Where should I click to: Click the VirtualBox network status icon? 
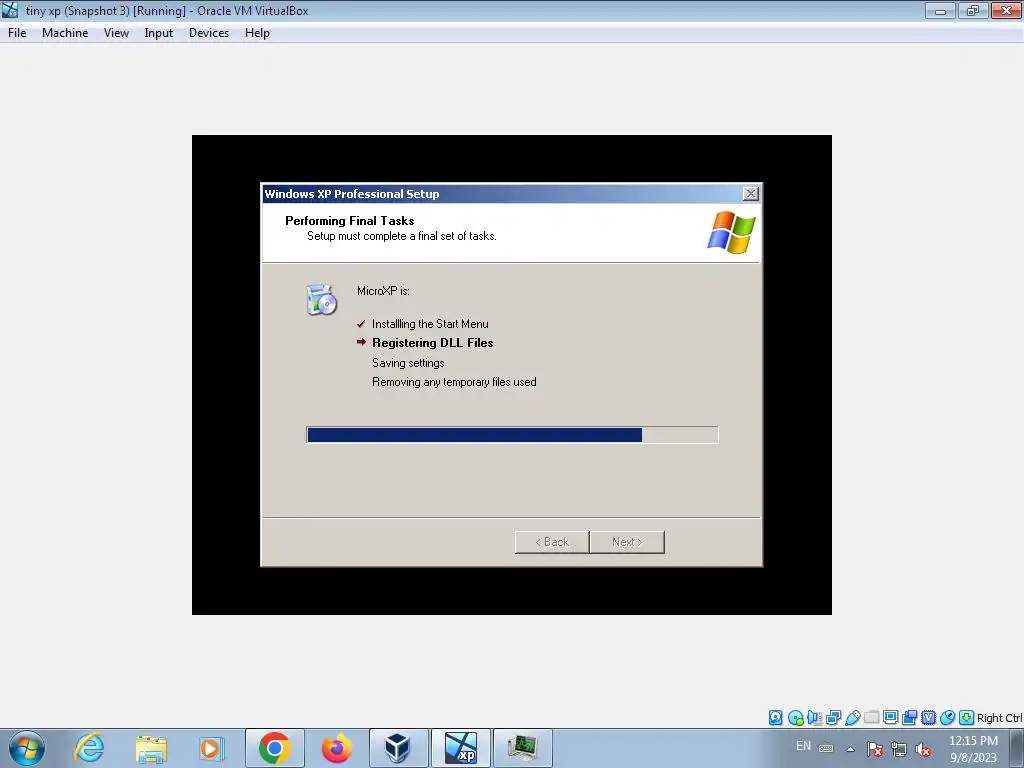pyautogui.click(x=833, y=718)
